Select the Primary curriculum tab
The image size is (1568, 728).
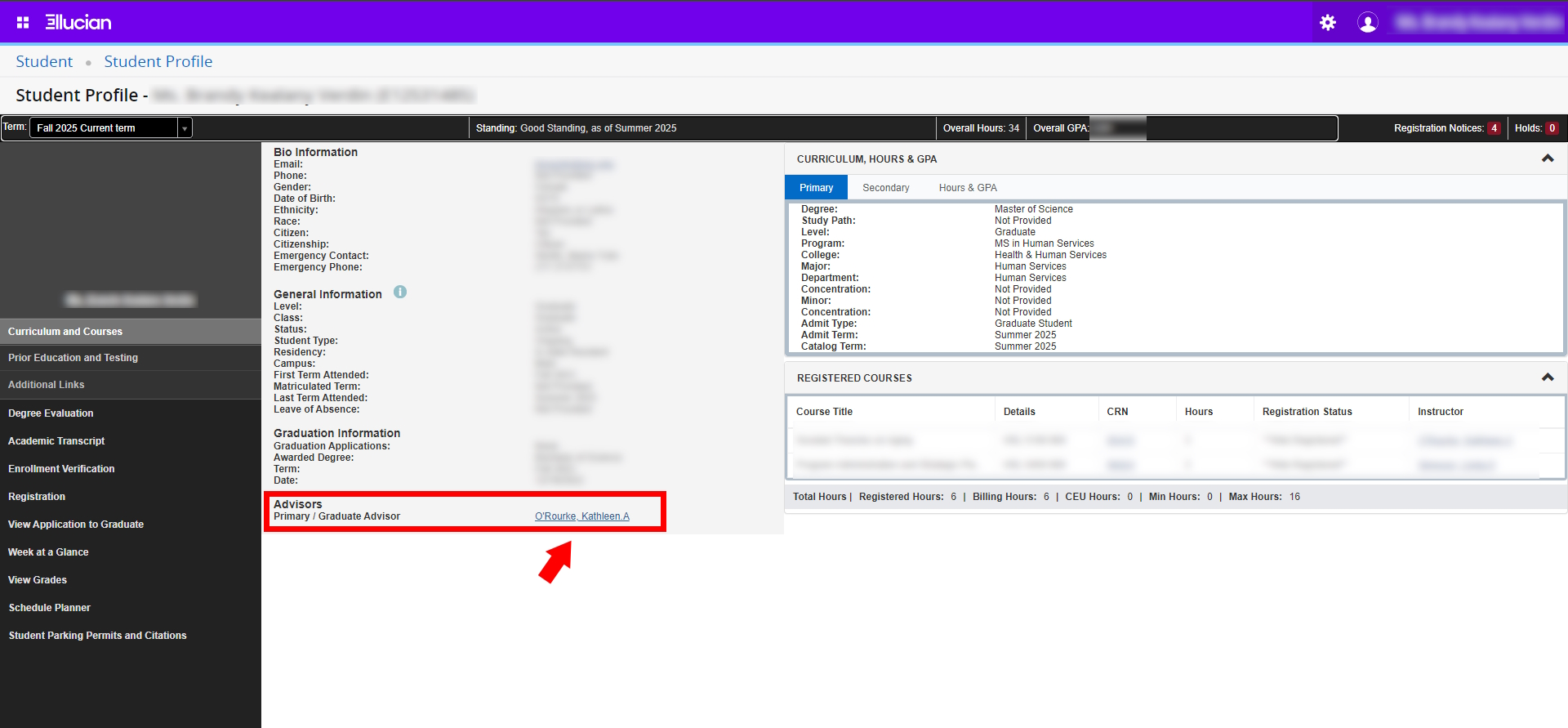pyautogui.click(x=816, y=188)
